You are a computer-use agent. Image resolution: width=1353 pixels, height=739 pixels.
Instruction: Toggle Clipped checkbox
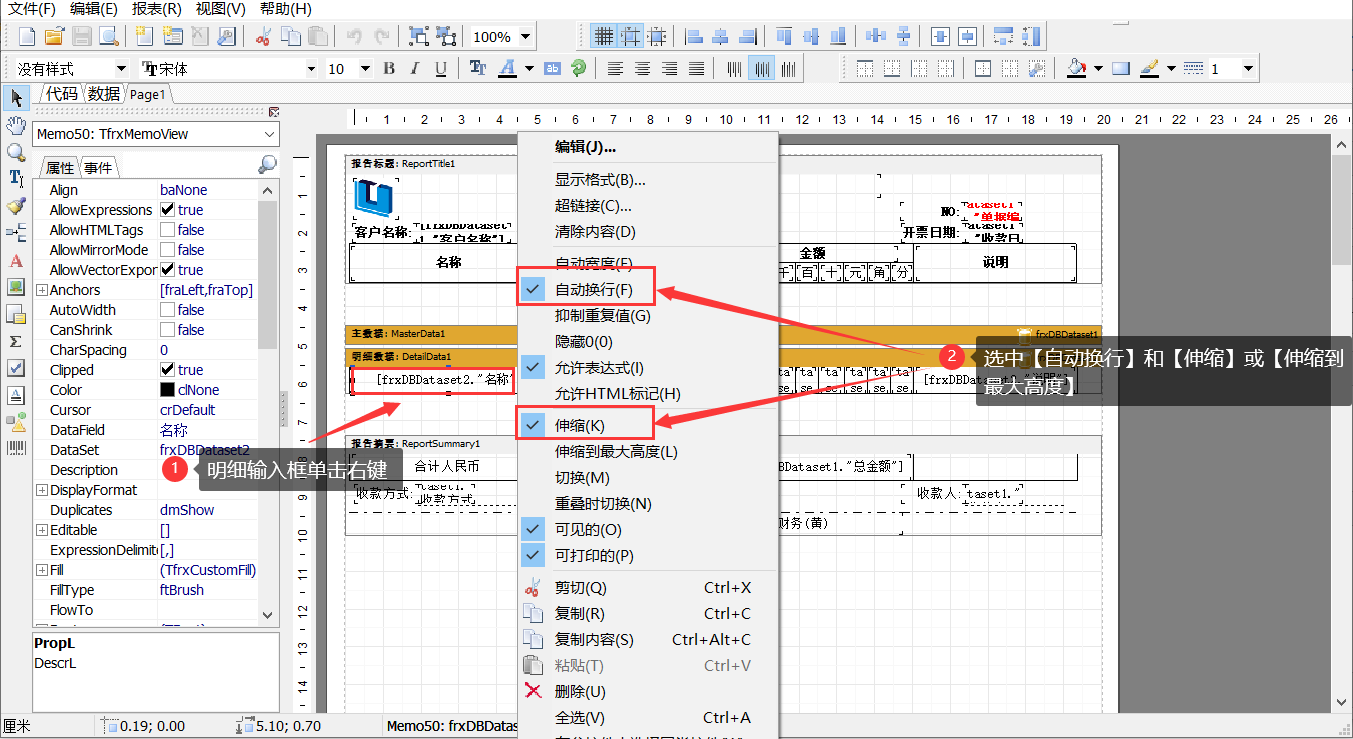(x=168, y=370)
